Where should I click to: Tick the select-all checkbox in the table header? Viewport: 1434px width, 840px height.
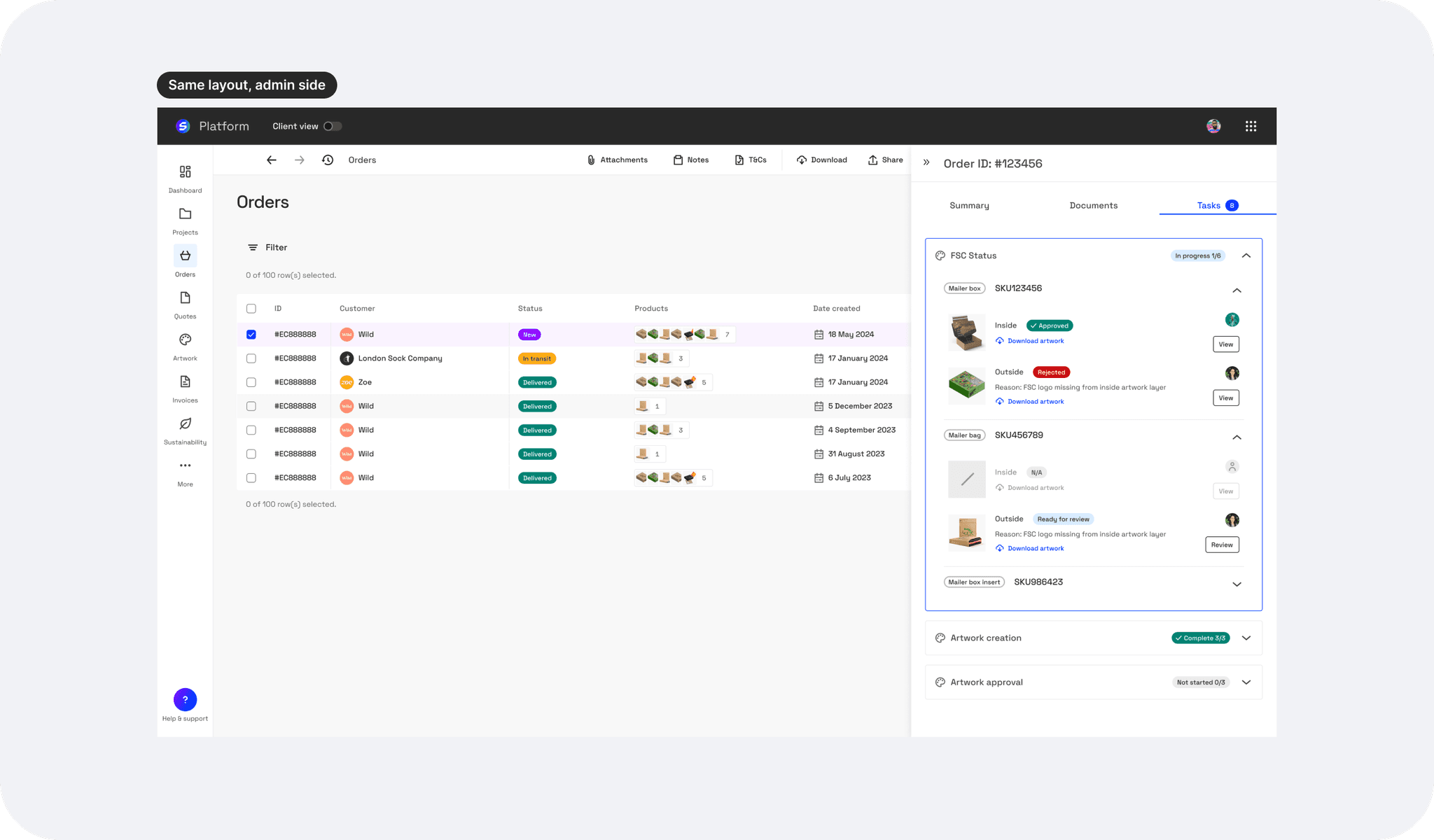[251, 309]
